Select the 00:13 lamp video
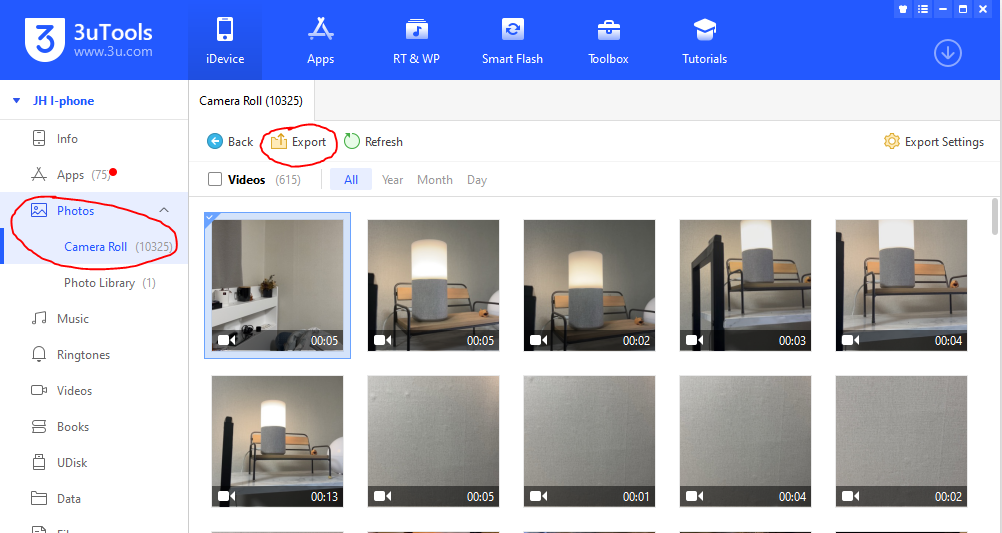Image resolution: width=1002 pixels, height=533 pixels. (x=277, y=441)
